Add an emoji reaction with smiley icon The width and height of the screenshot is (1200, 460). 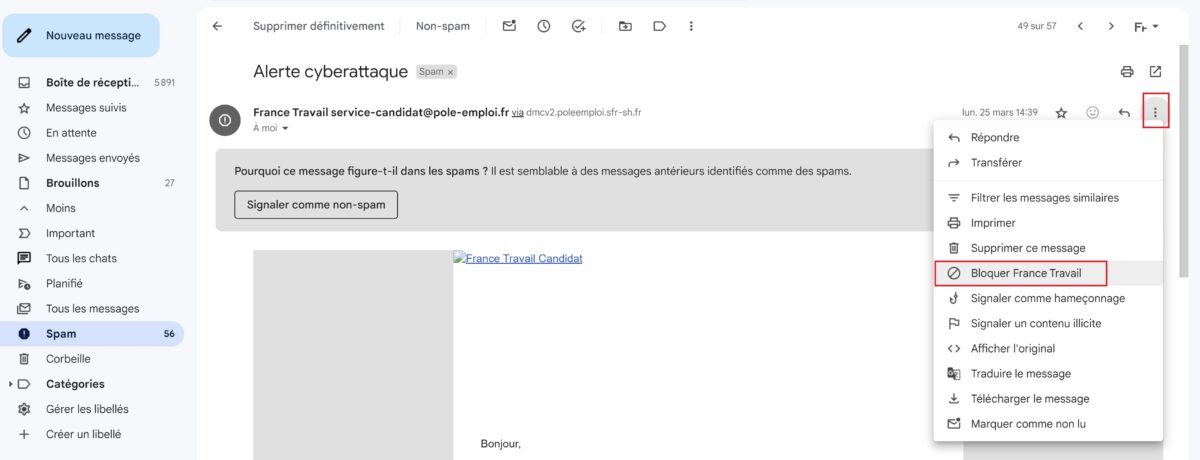pyautogui.click(x=1093, y=113)
